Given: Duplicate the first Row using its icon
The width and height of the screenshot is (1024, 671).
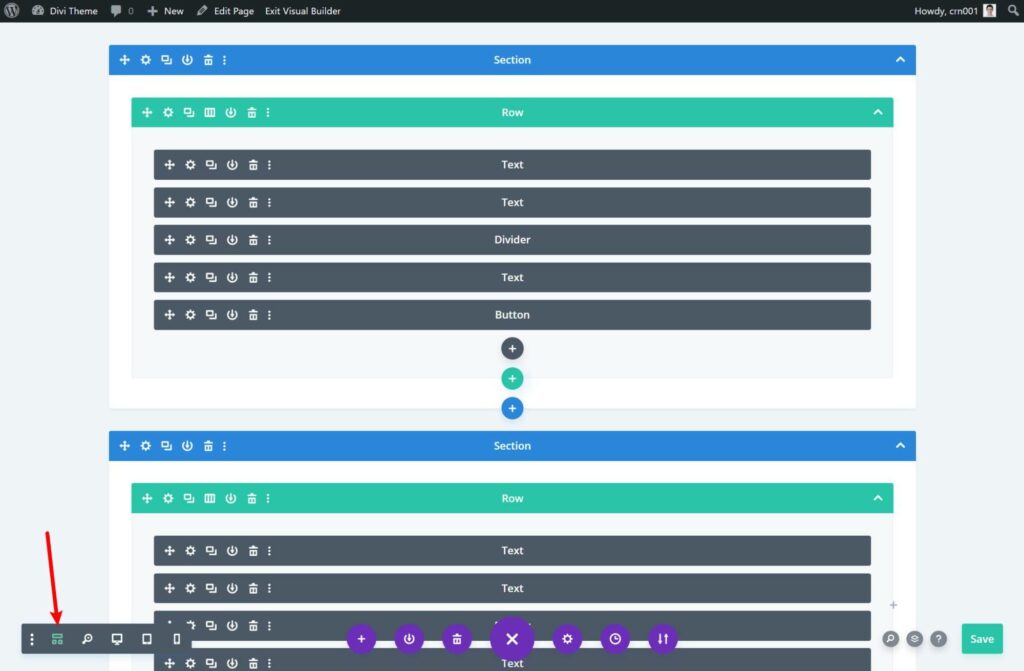Looking at the screenshot, I should [189, 112].
